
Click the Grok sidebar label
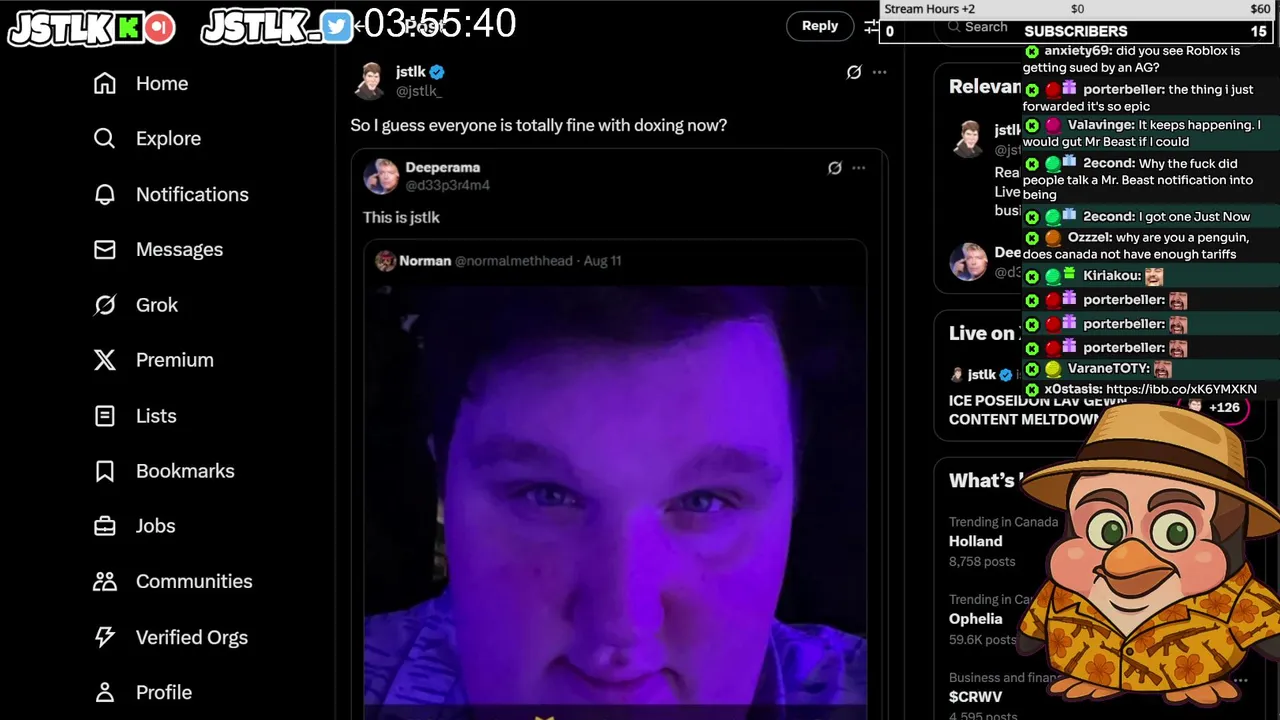pos(157,304)
